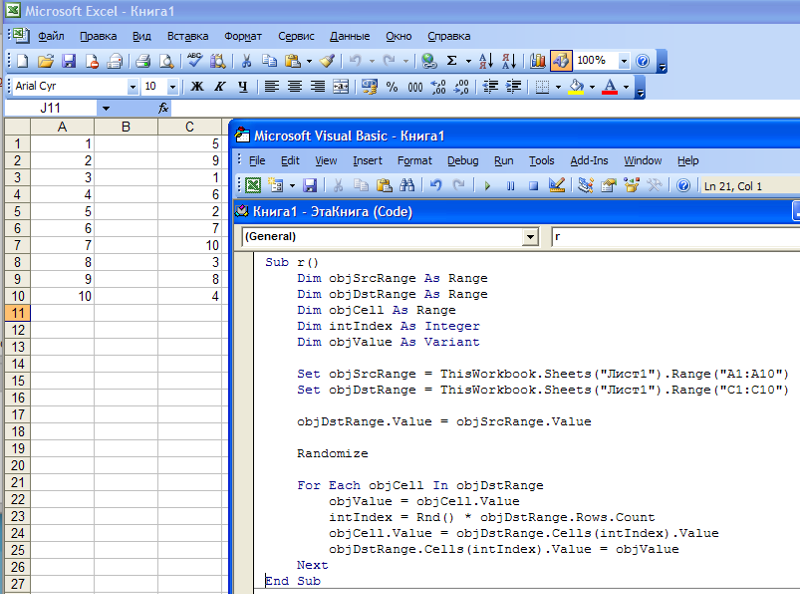
Task: Switch to Microsoft Excel from VBA toolbar
Action: [x=253, y=185]
